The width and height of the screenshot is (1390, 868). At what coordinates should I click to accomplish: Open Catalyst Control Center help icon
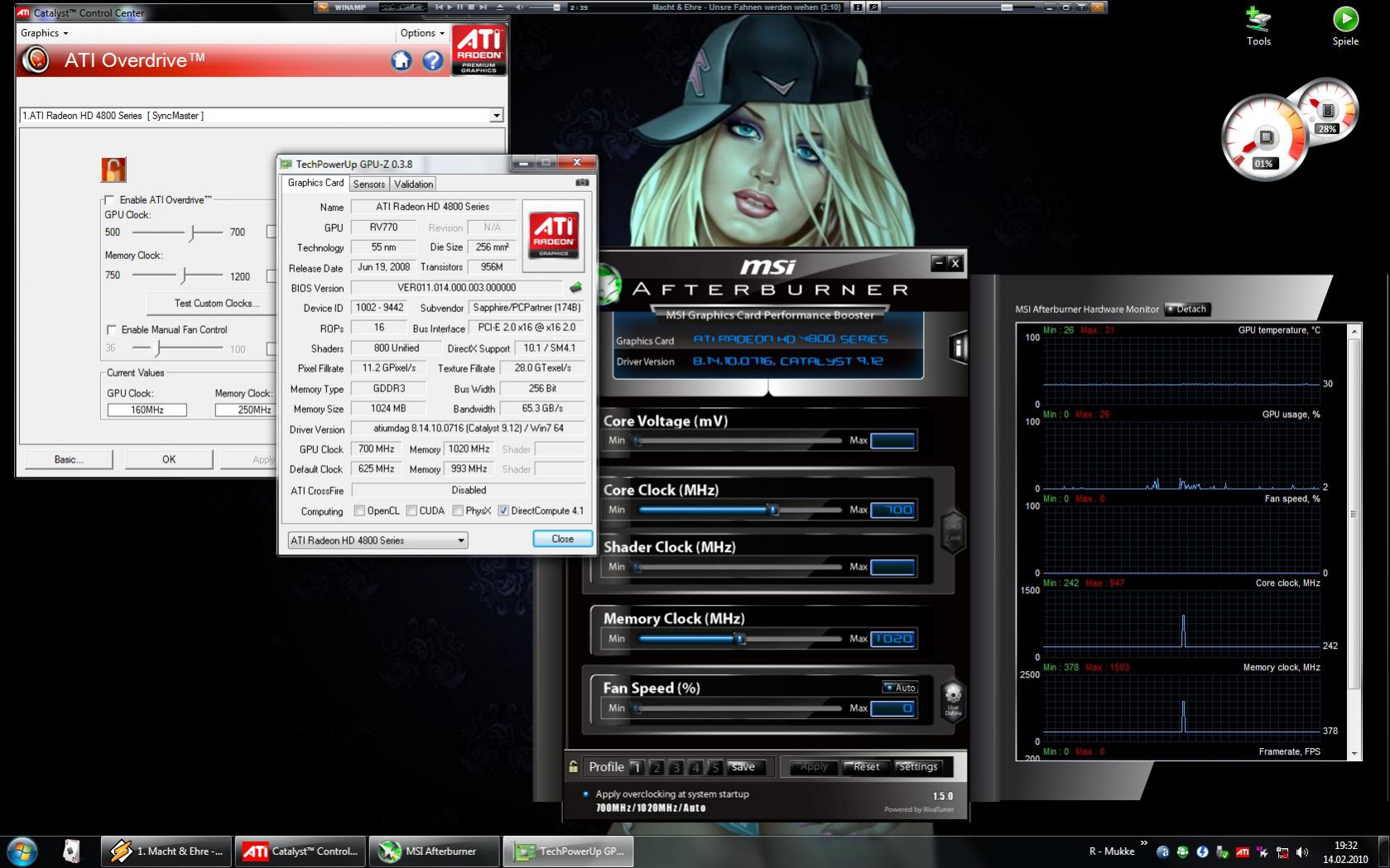(x=432, y=60)
